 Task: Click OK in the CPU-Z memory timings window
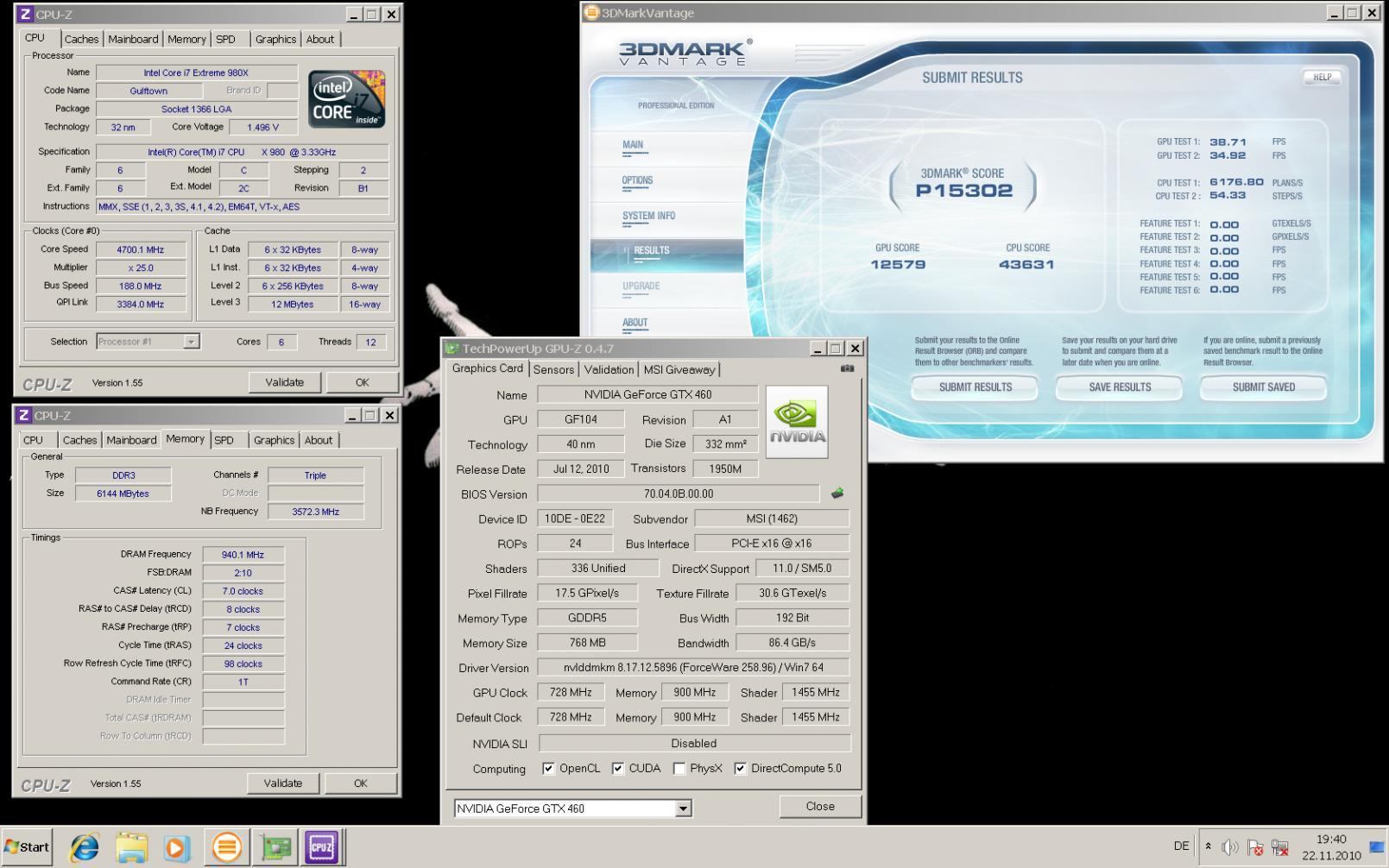(361, 783)
